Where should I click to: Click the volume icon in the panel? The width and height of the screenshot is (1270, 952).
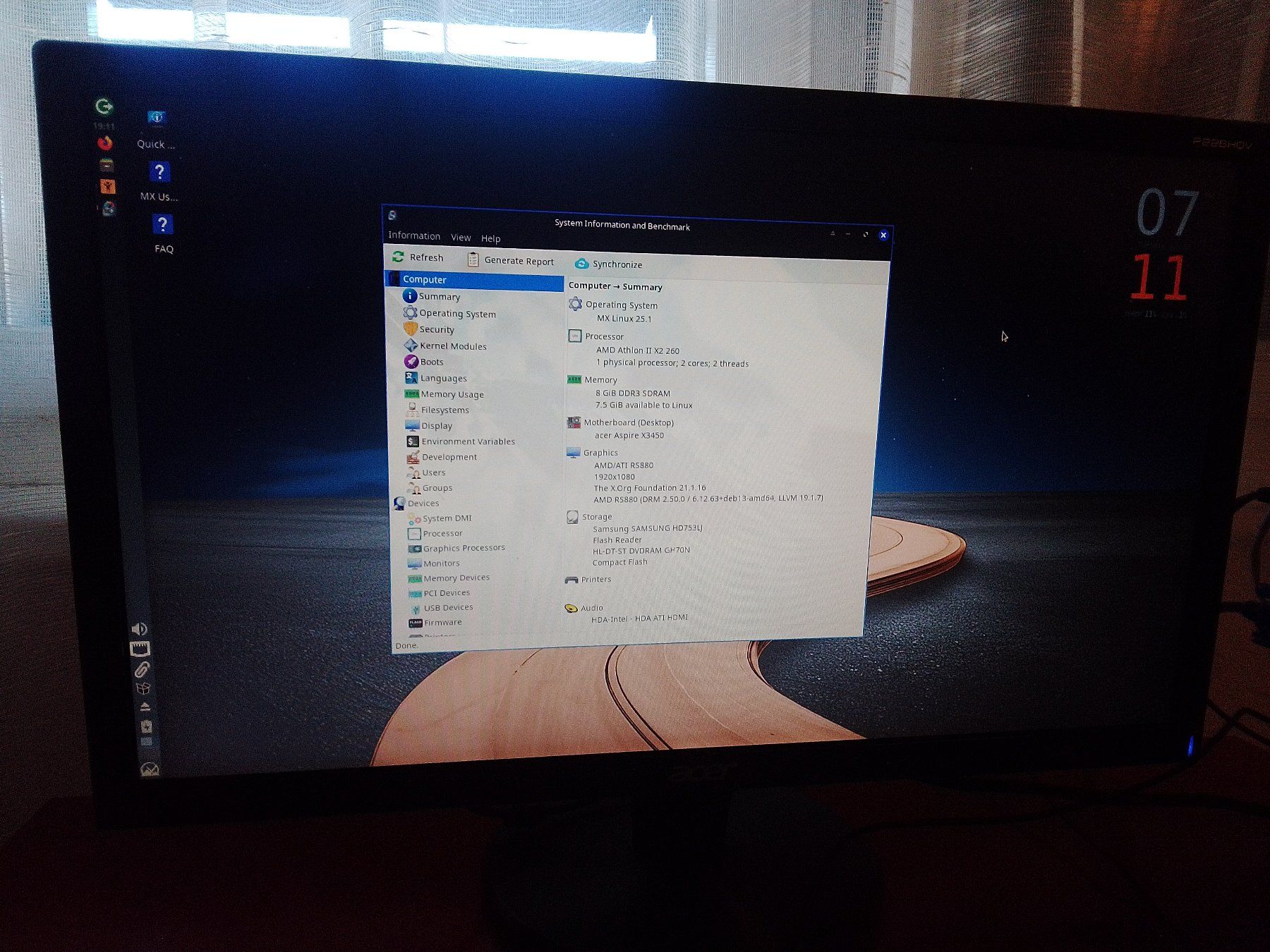click(139, 628)
